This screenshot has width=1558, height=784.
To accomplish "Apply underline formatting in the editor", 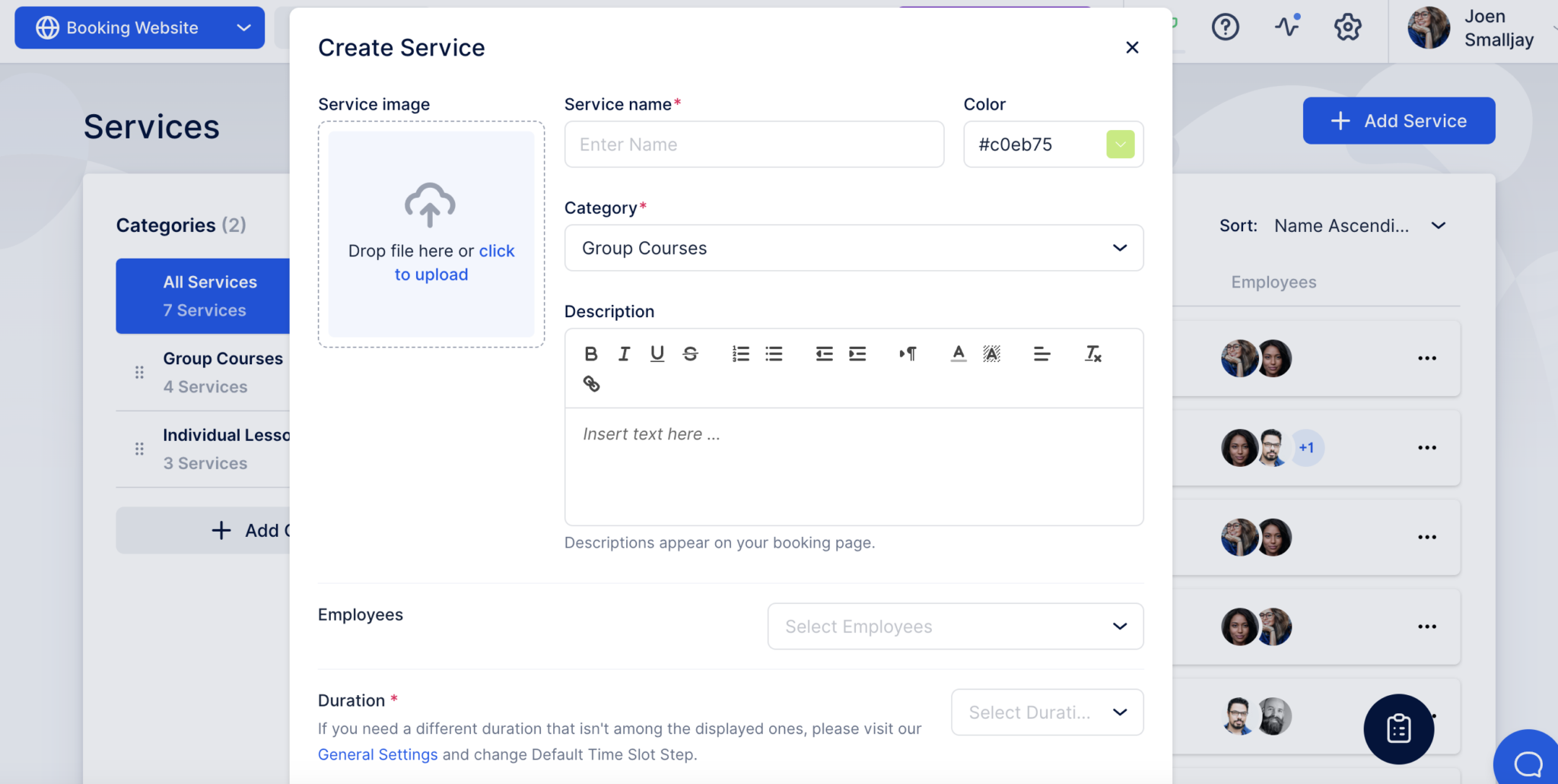I will tap(656, 353).
